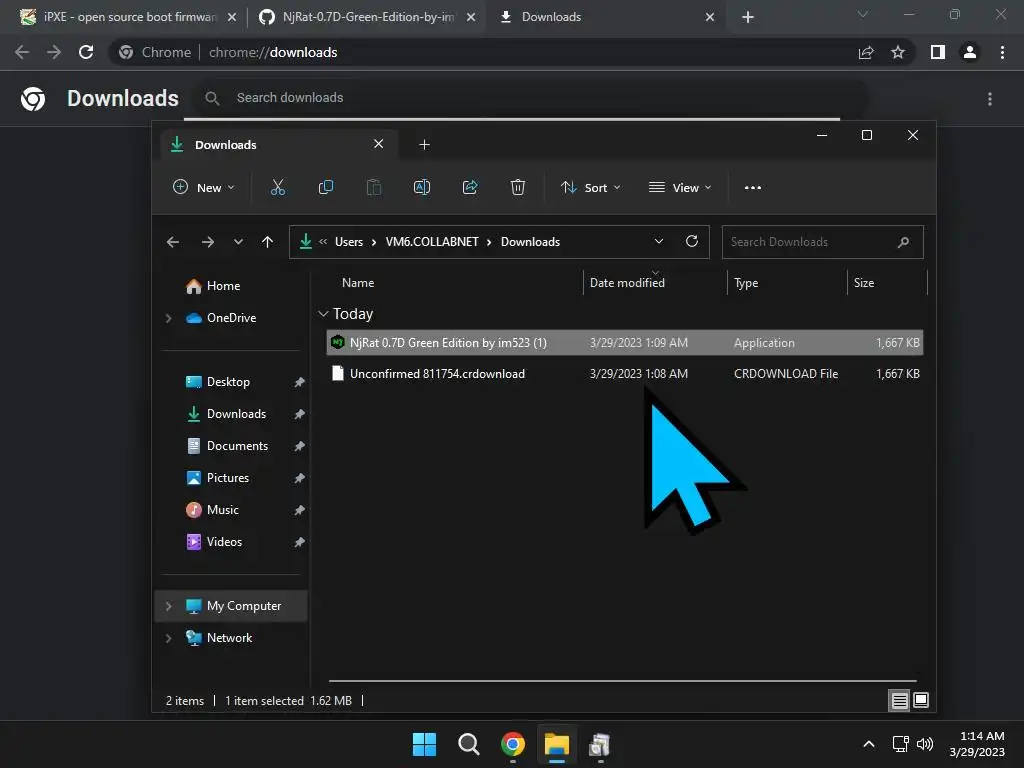
Task: Add a new File Explorer tab
Action: tap(424, 145)
